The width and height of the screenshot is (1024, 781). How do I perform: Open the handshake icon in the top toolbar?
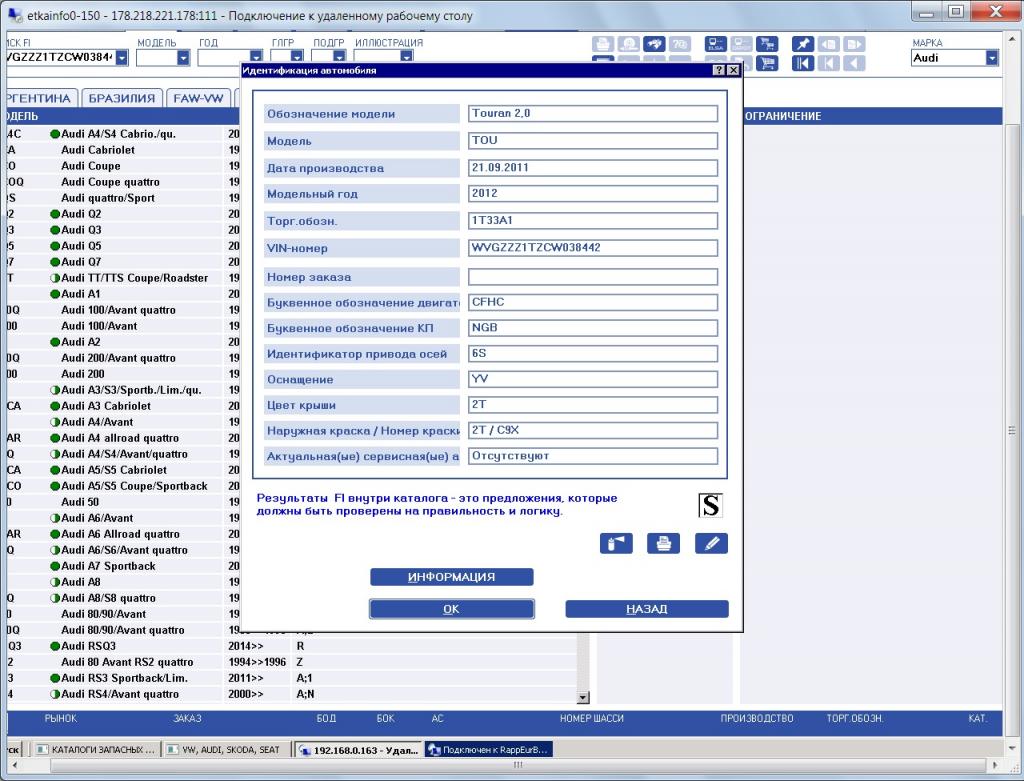click(654, 44)
